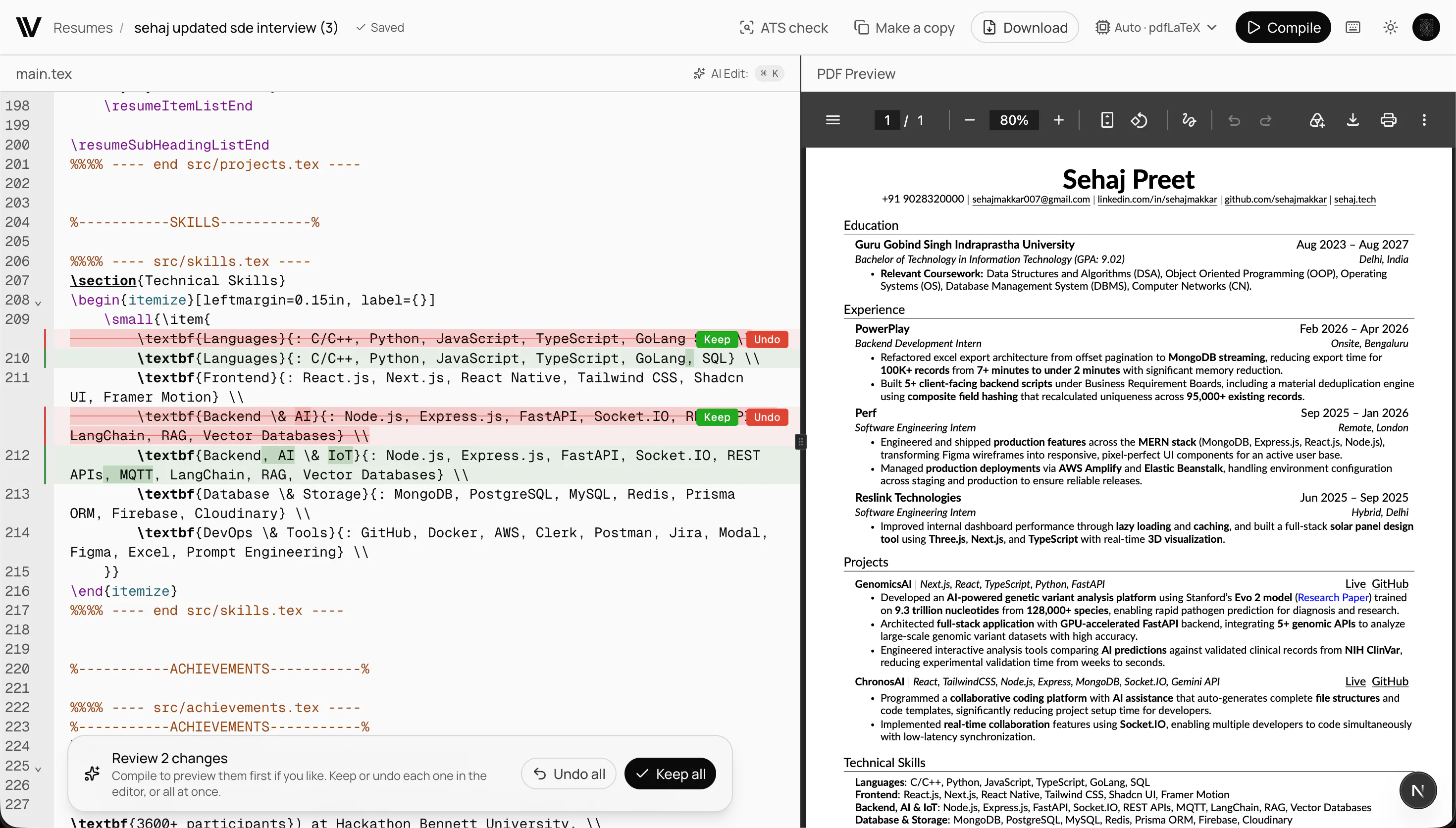Image resolution: width=1456 pixels, height=828 pixels.
Task: Open keyboard shortcuts icon
Action: (x=1352, y=27)
